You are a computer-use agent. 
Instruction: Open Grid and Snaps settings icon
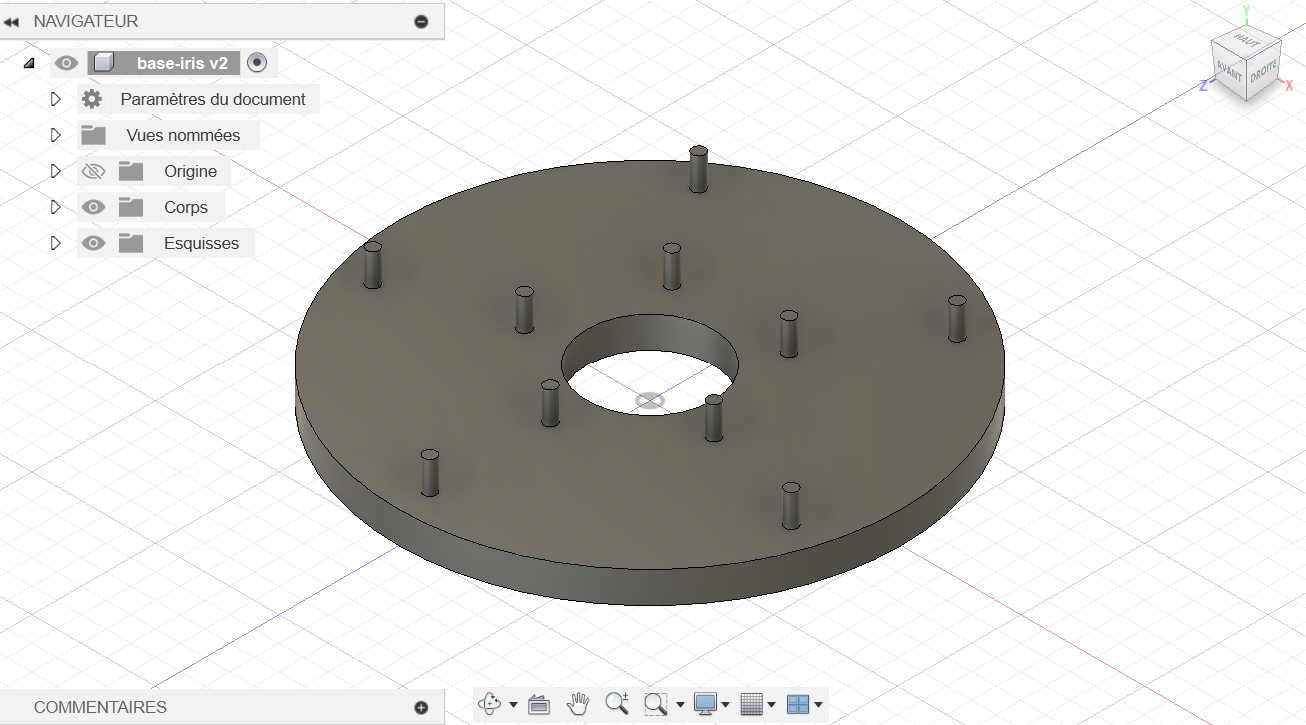pos(752,704)
